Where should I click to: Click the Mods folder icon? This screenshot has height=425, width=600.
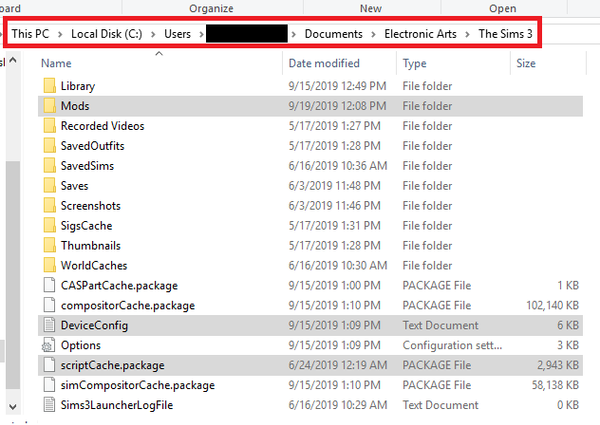[x=49, y=106]
